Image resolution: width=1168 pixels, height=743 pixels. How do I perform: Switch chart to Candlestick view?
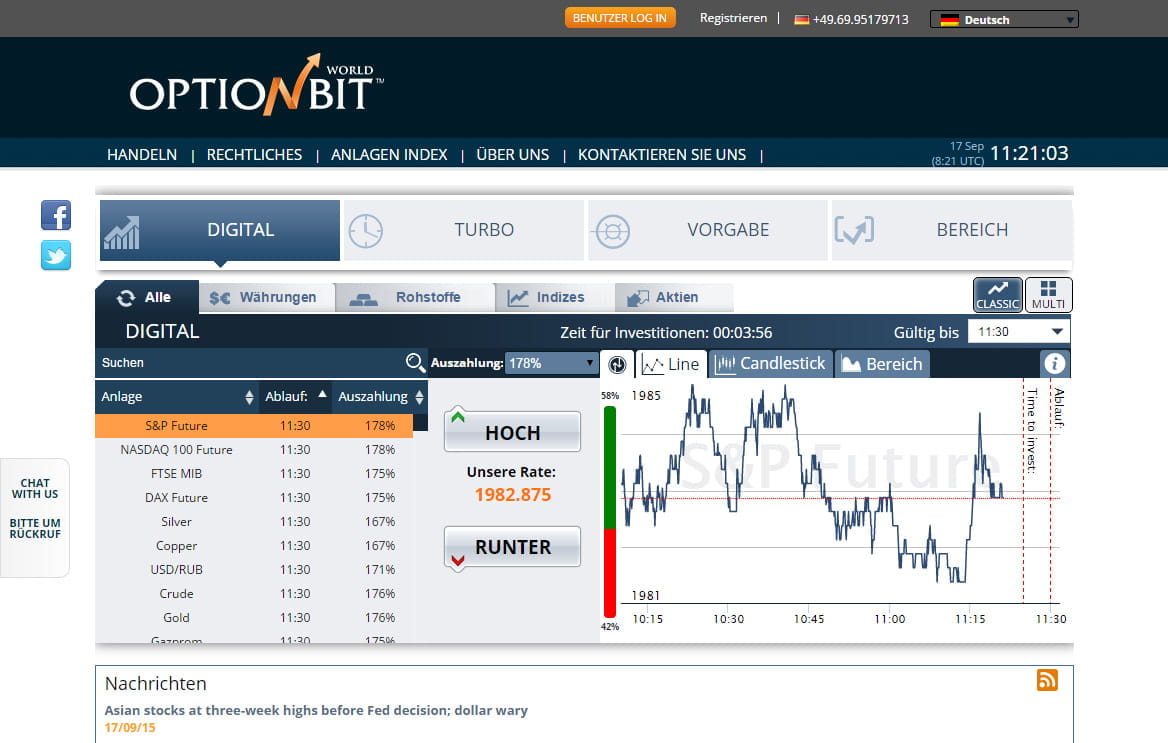pyautogui.click(x=770, y=364)
